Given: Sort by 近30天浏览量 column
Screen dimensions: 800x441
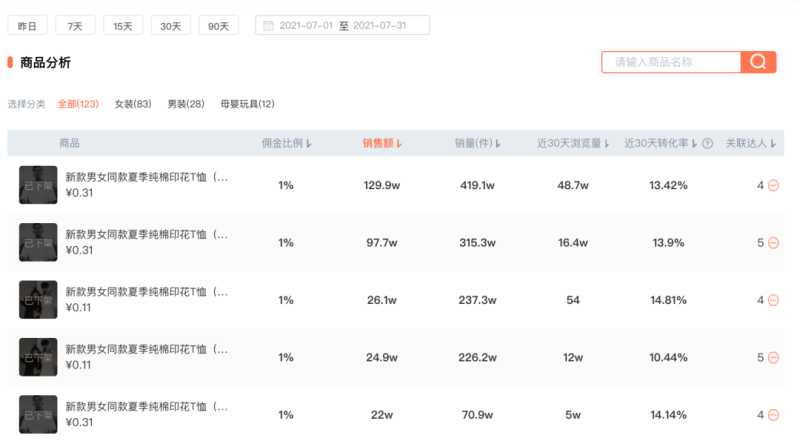Looking at the screenshot, I should click(x=573, y=143).
